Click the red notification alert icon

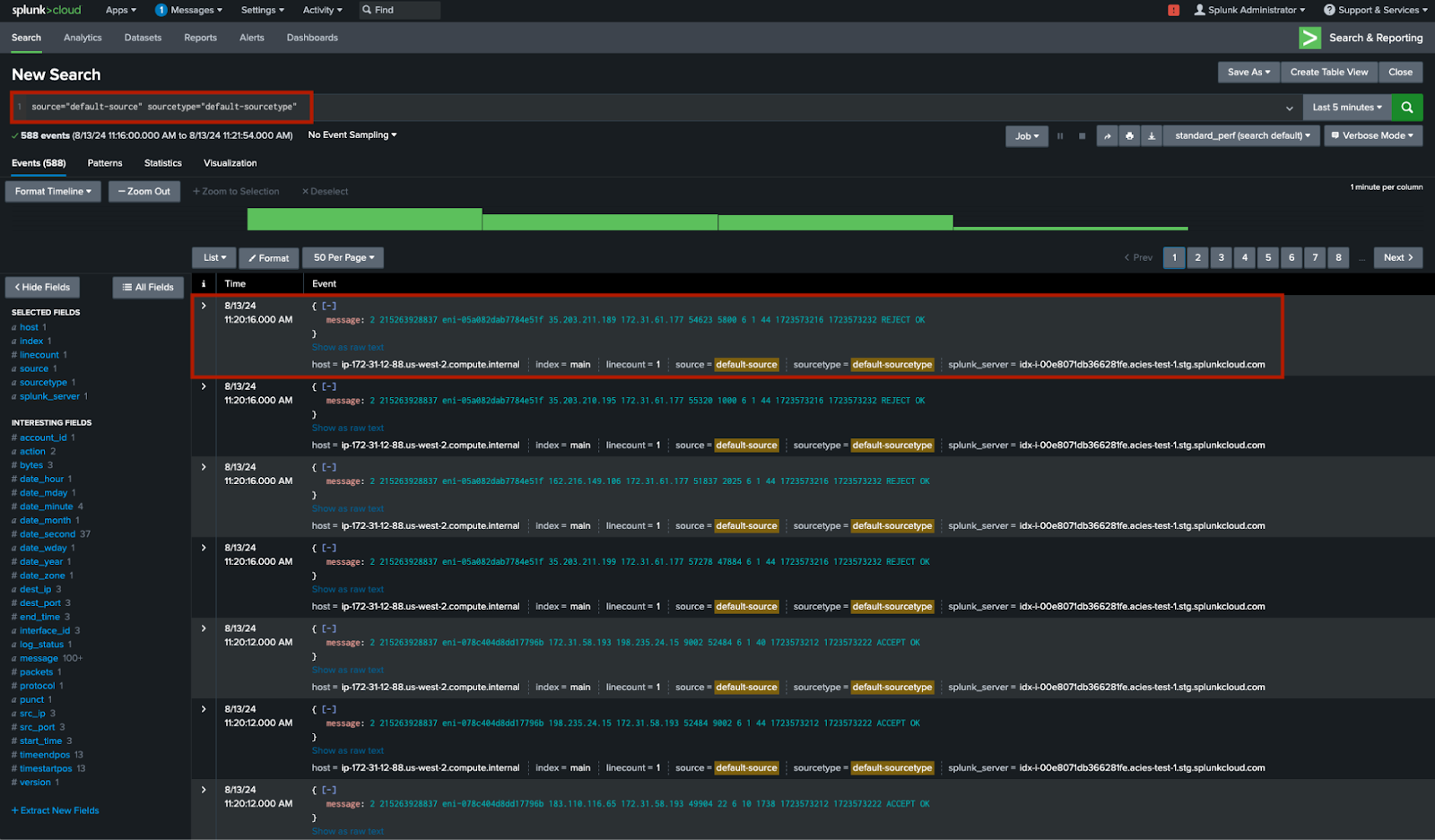tap(1173, 10)
